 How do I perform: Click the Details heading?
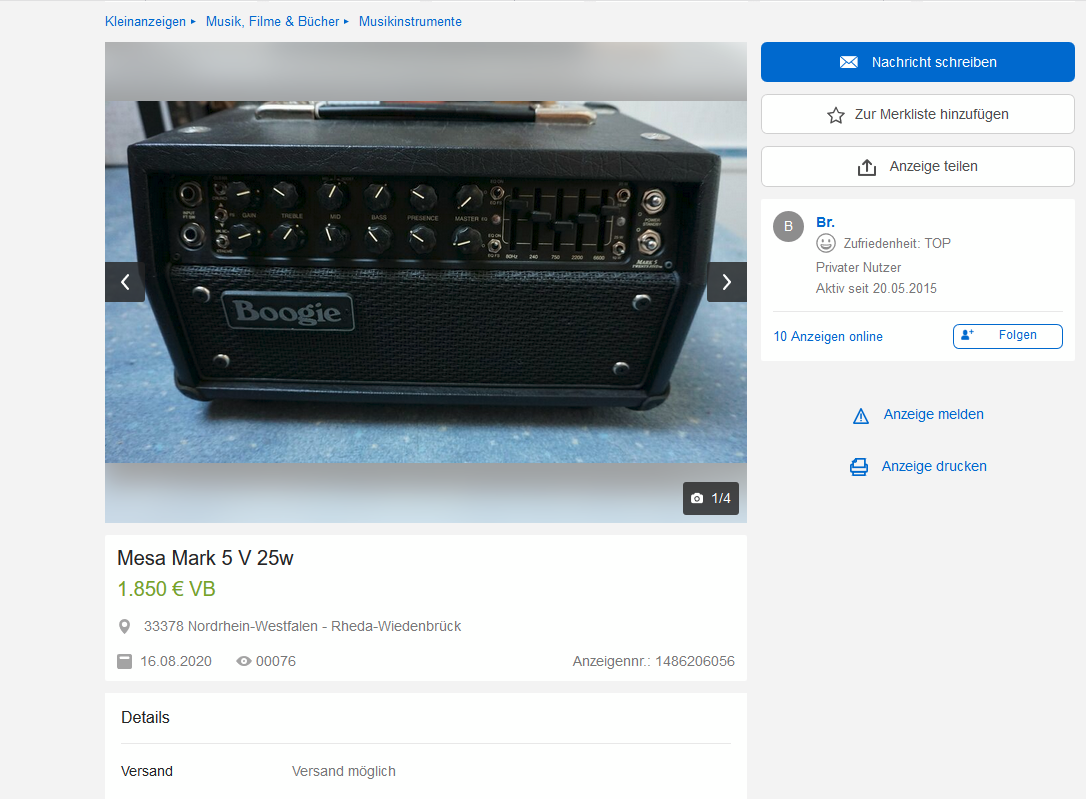click(x=145, y=717)
